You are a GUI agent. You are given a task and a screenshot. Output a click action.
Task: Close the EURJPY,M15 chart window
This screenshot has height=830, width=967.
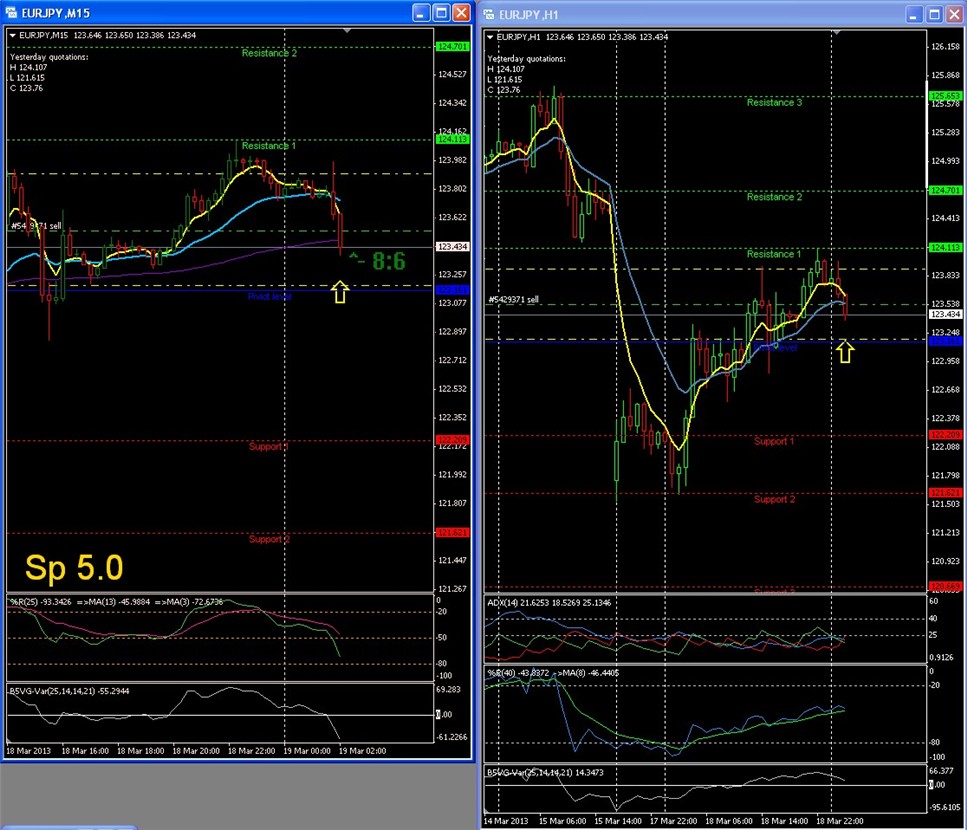pos(461,12)
